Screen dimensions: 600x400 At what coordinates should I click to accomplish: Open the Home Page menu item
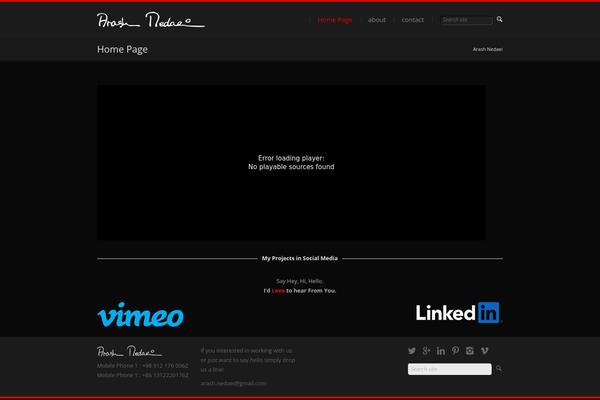point(335,20)
